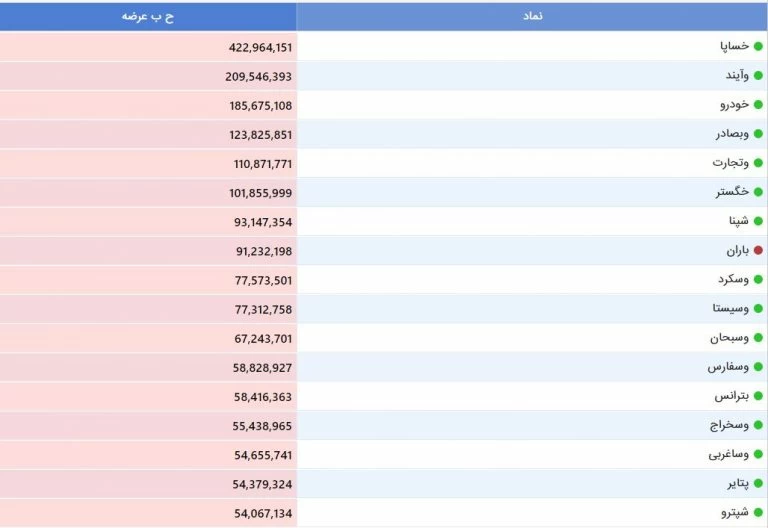Click the status dot beside شپترو
This screenshot has width=768, height=528.
[x=758, y=513]
